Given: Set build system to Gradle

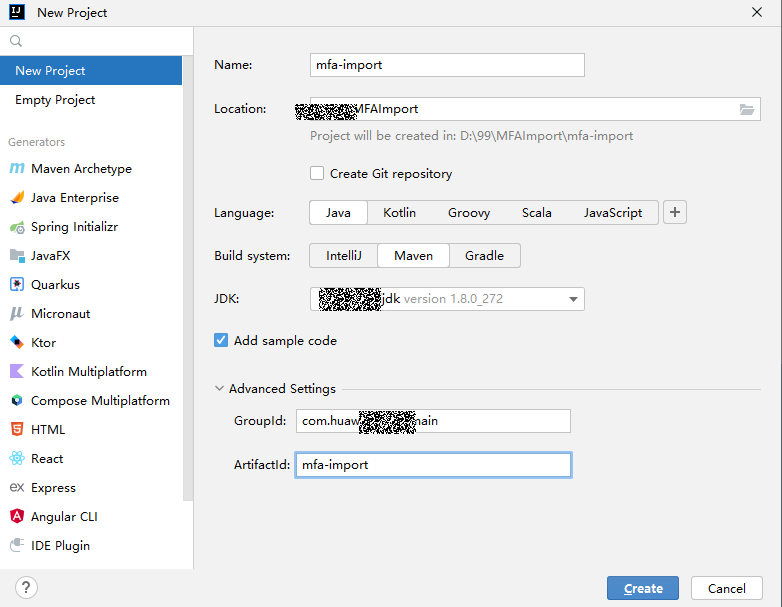Looking at the screenshot, I should [484, 256].
